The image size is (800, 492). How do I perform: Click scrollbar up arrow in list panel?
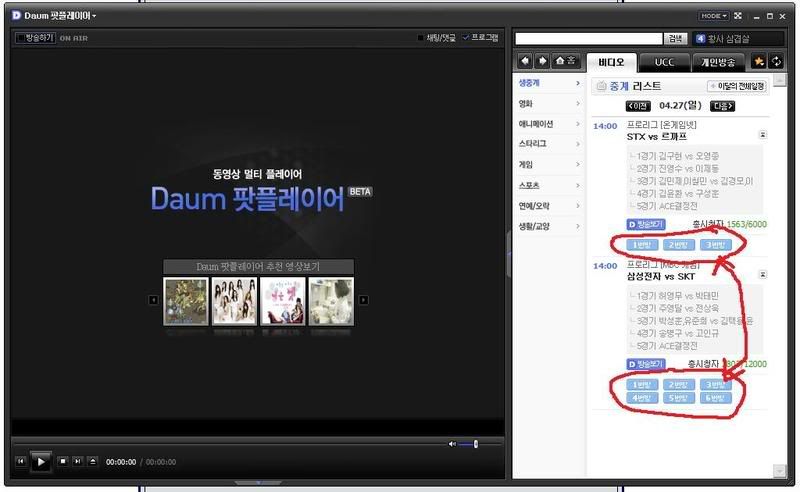[779, 80]
